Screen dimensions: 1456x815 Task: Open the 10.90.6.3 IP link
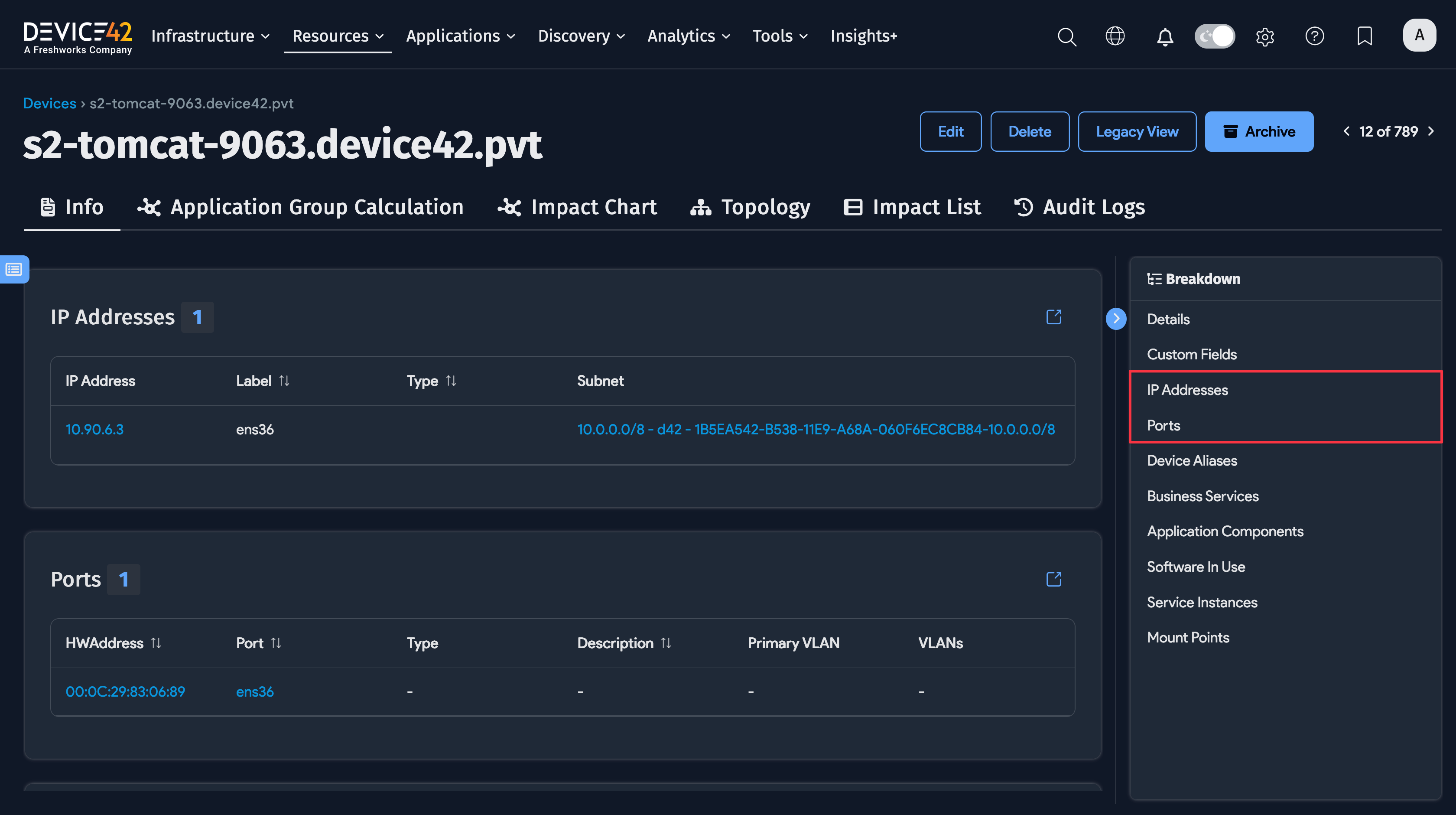[x=94, y=429]
